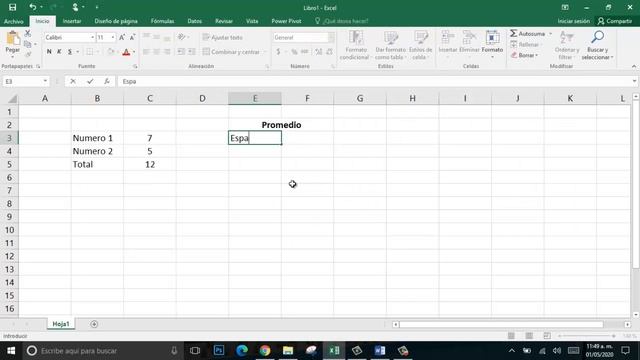
Task: Open the font size dropdown
Action: coord(113,38)
